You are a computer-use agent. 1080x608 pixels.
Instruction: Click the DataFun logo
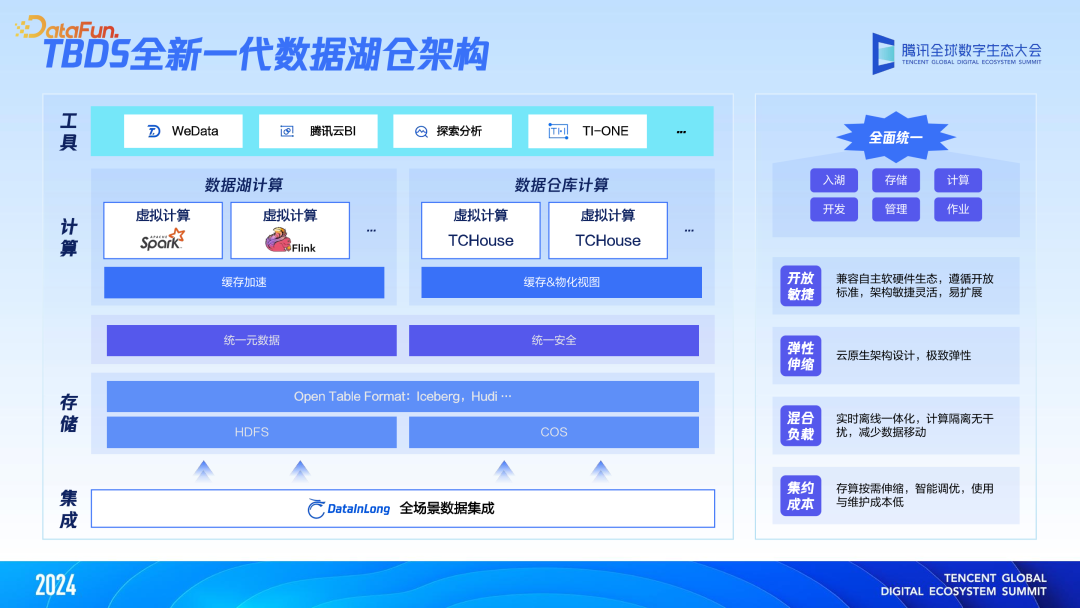coord(66,28)
